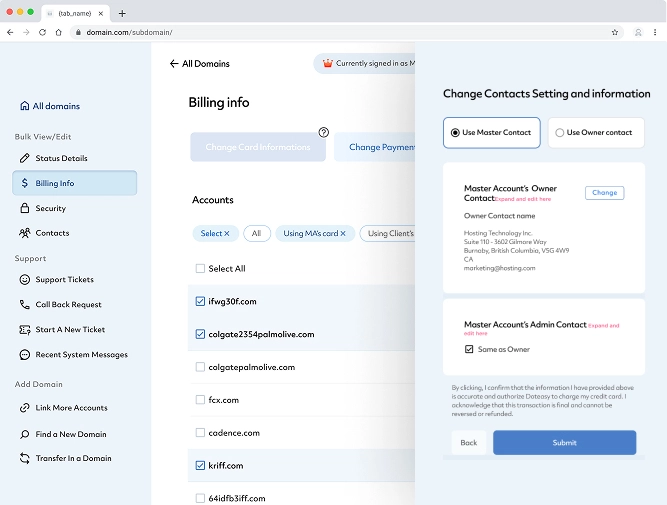This screenshot has height=505, width=667.
Task: Click the crown icon in signed-in banner
Action: 328,63
